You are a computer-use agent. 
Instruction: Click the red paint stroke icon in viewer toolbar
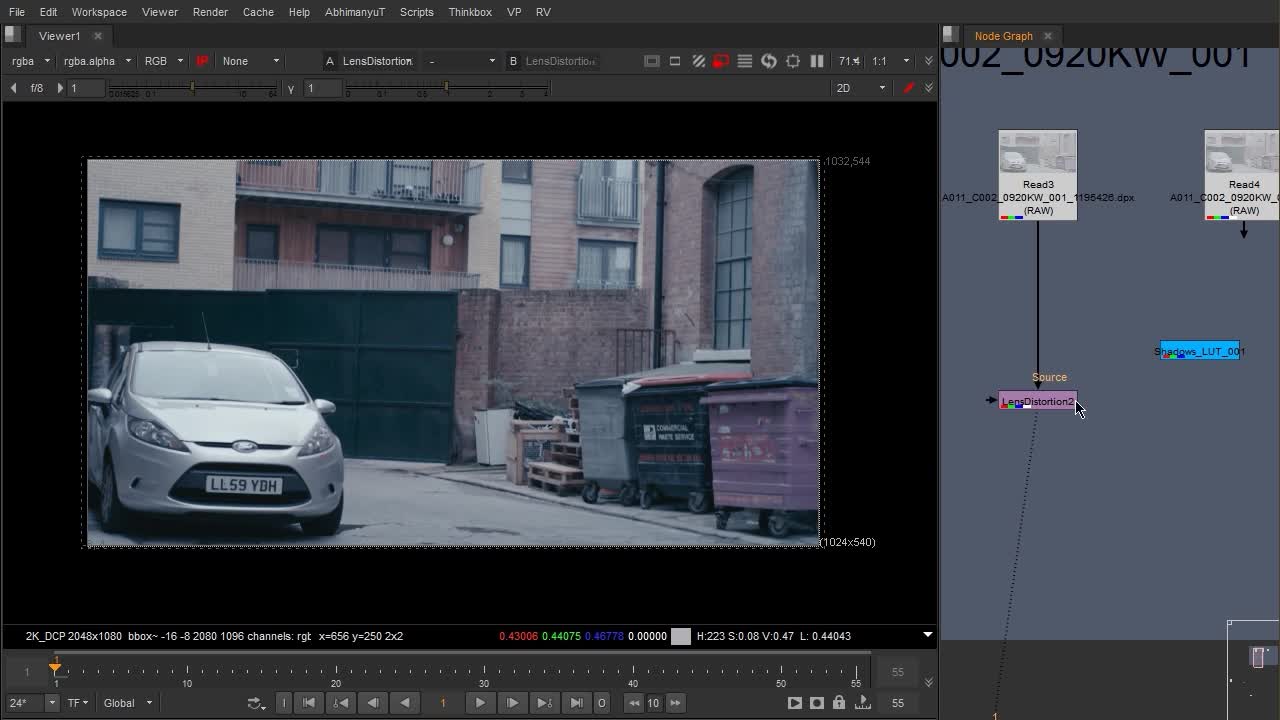tap(909, 88)
